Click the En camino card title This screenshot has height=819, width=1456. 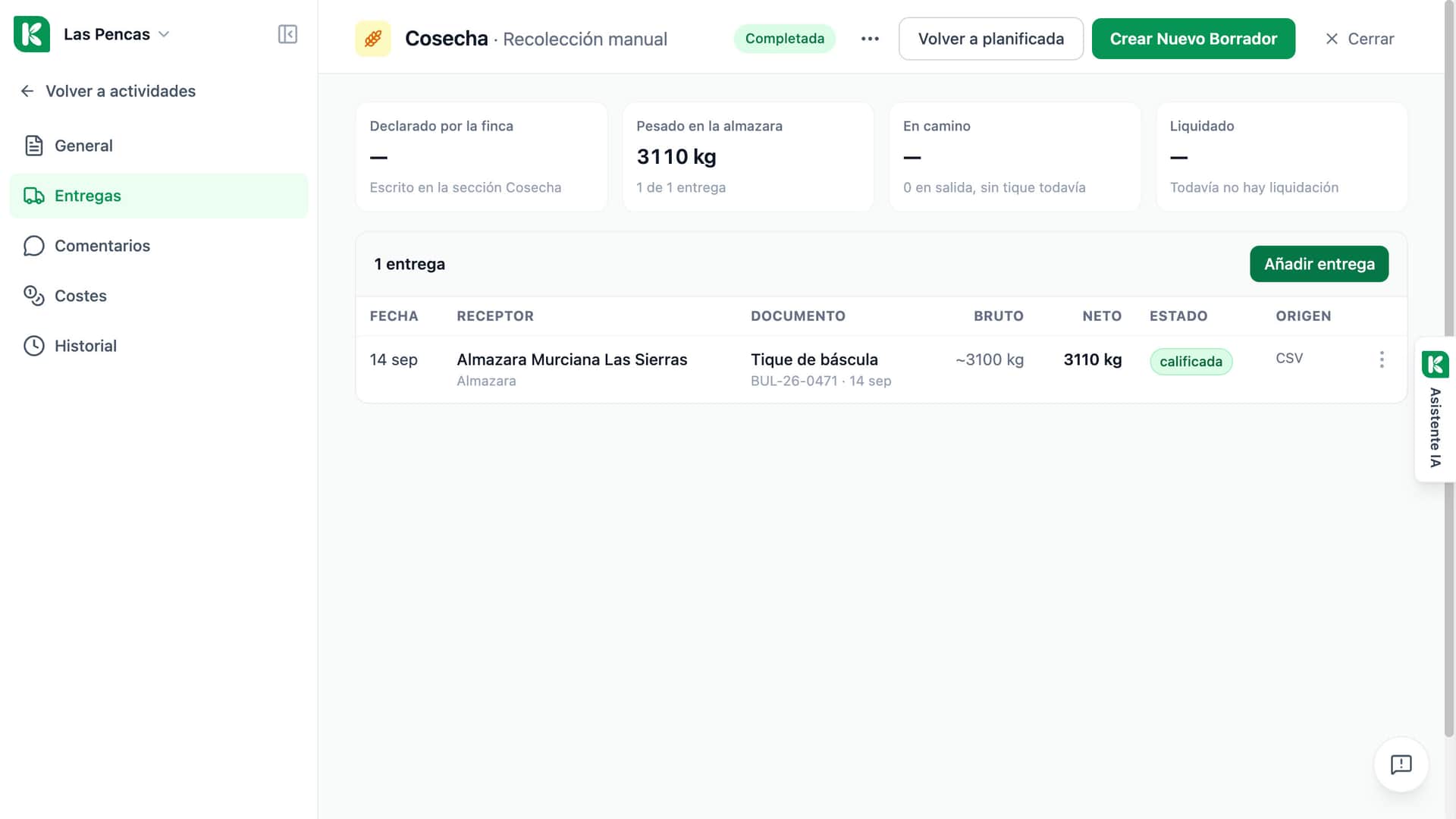pos(937,126)
